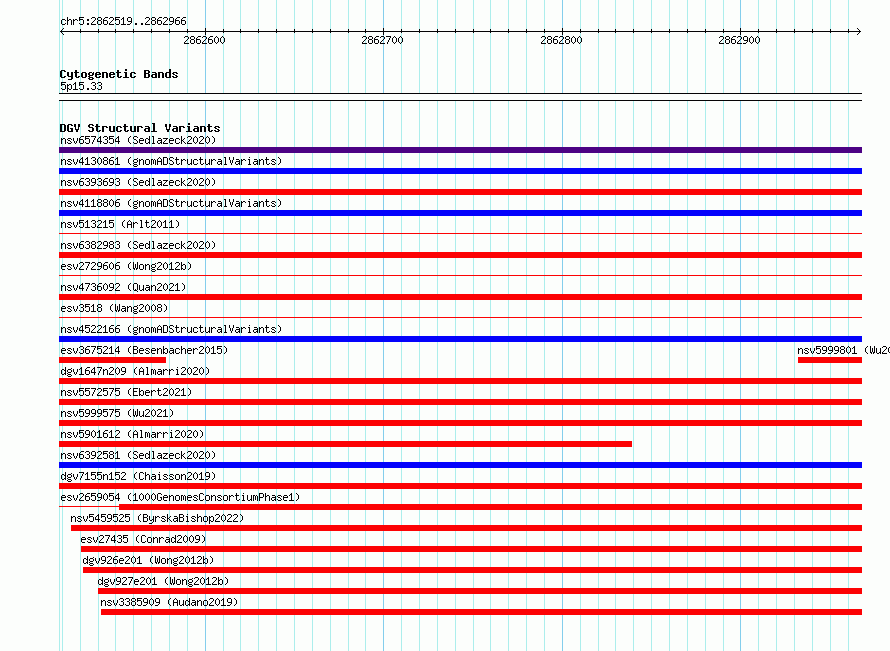Open dgv926e201 (Wong2012b) label
Screen dimensions: 890x651
tap(148, 560)
